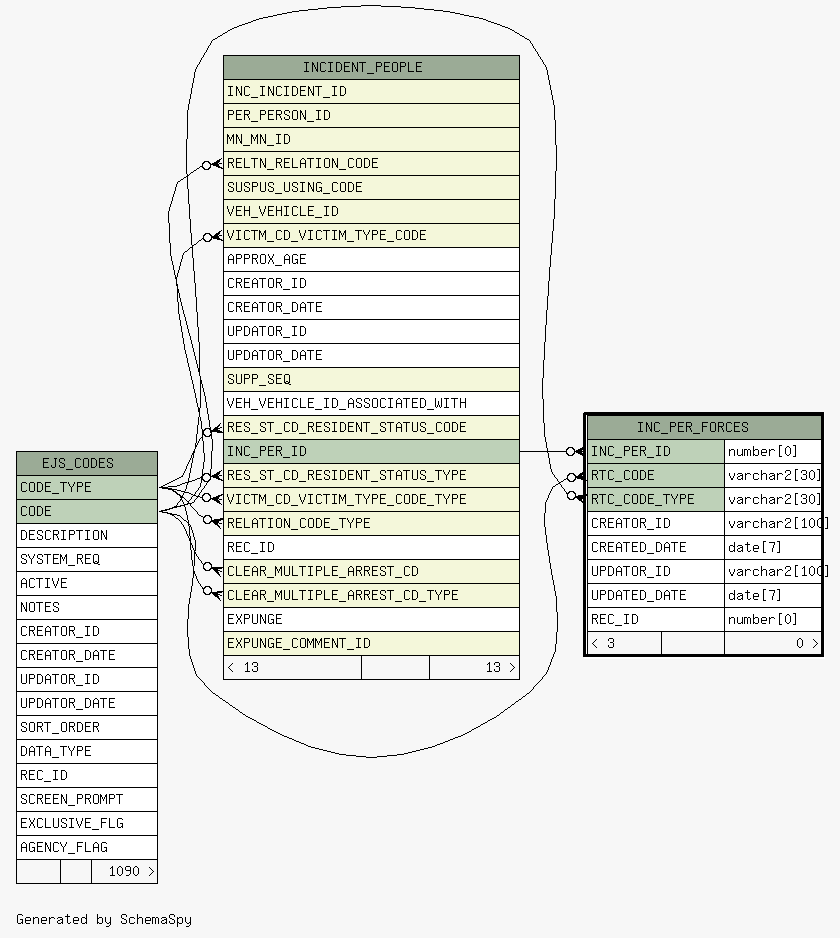Click 'date[7]' type beside CREATED_DATE
Image resolution: width=840 pixels, height=938 pixels.
(773, 547)
